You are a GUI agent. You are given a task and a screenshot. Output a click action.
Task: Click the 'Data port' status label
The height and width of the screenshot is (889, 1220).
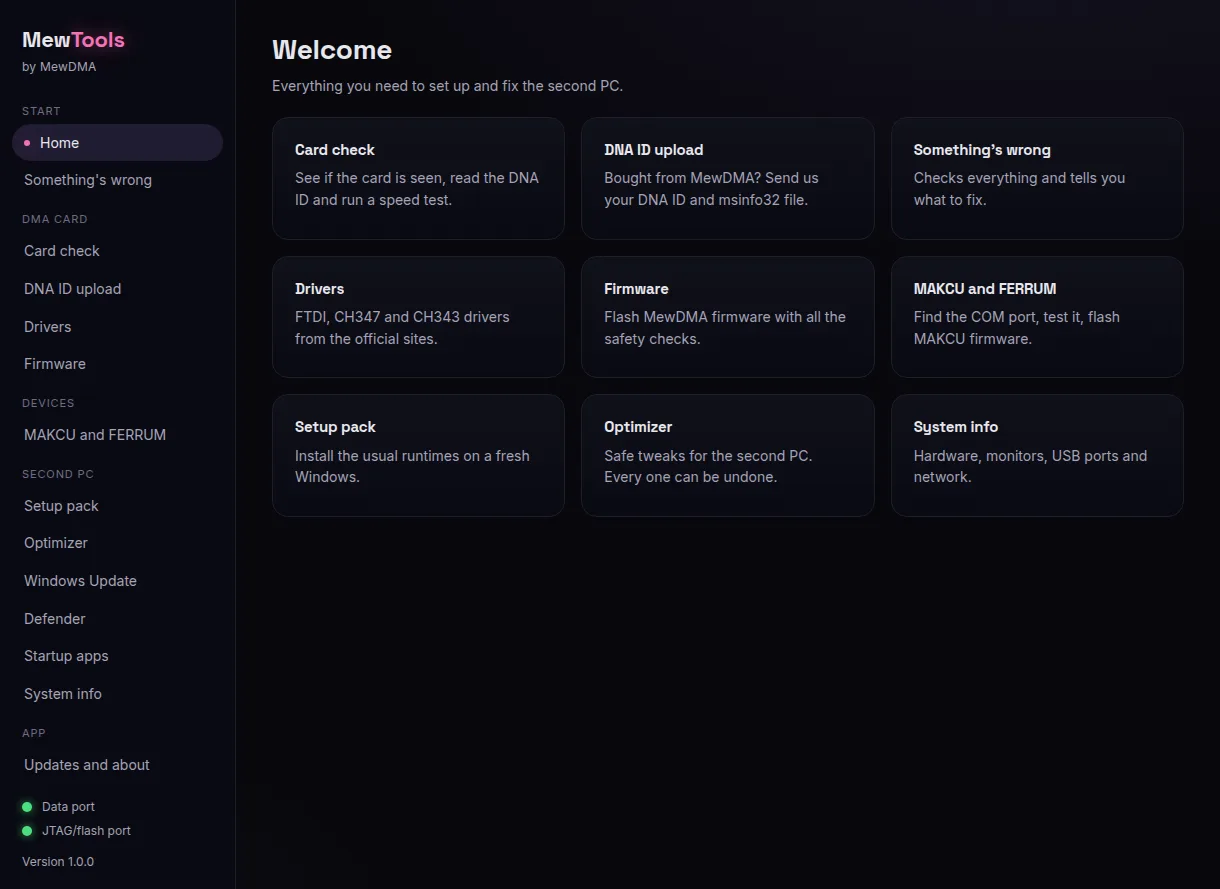click(68, 807)
